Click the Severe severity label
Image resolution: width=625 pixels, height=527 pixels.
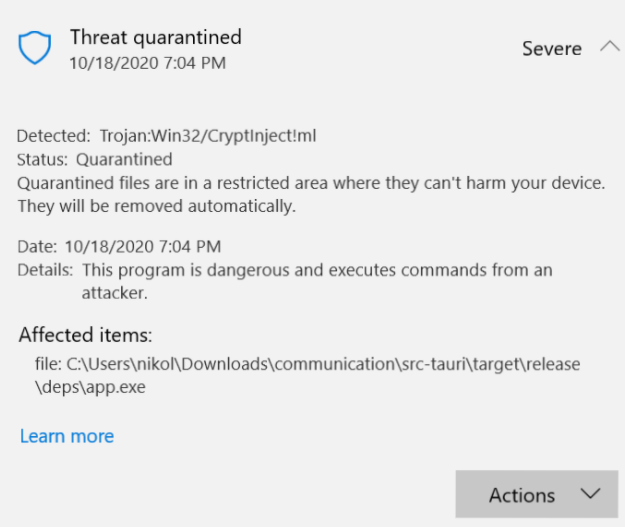(551, 48)
